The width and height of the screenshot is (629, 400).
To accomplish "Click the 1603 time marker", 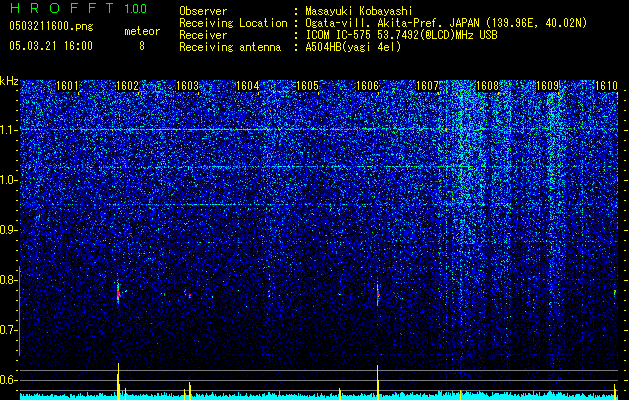I will [x=187, y=86].
